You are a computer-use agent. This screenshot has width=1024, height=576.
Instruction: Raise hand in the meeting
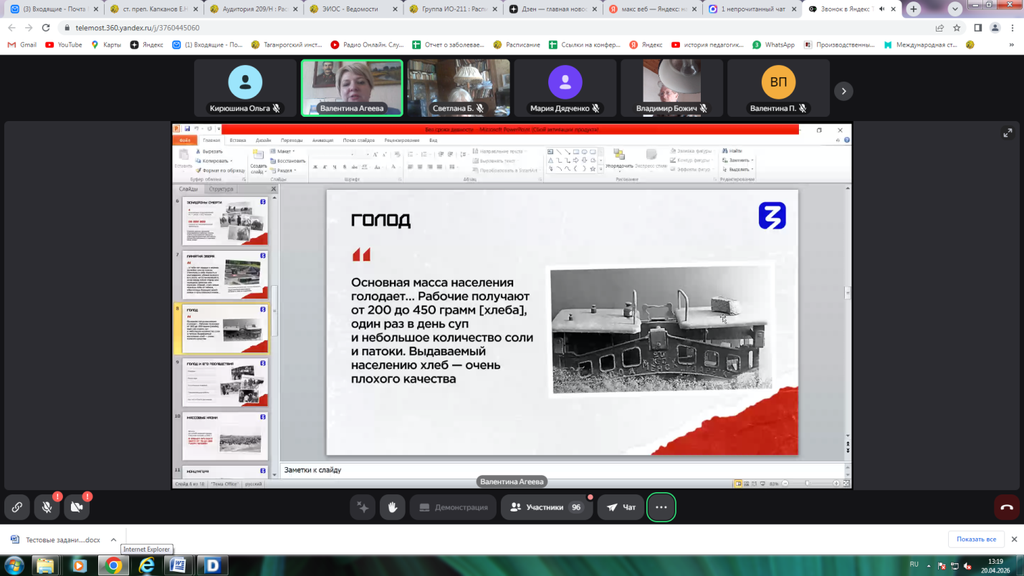point(392,507)
